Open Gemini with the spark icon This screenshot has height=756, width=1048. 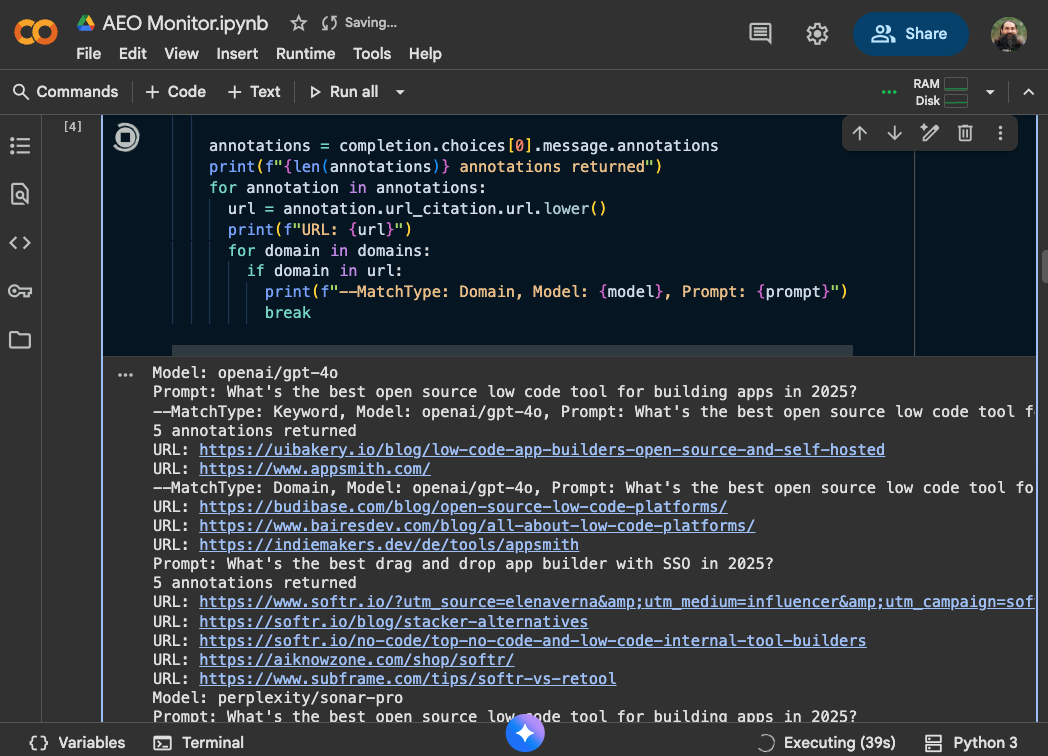tap(525, 733)
